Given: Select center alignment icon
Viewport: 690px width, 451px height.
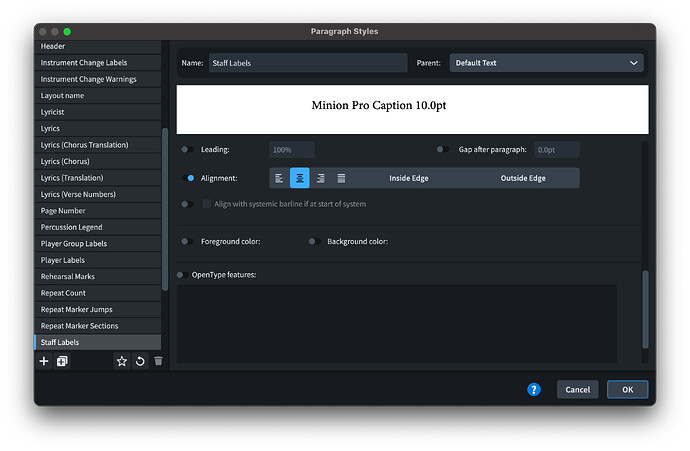Looking at the screenshot, I should click(300, 178).
